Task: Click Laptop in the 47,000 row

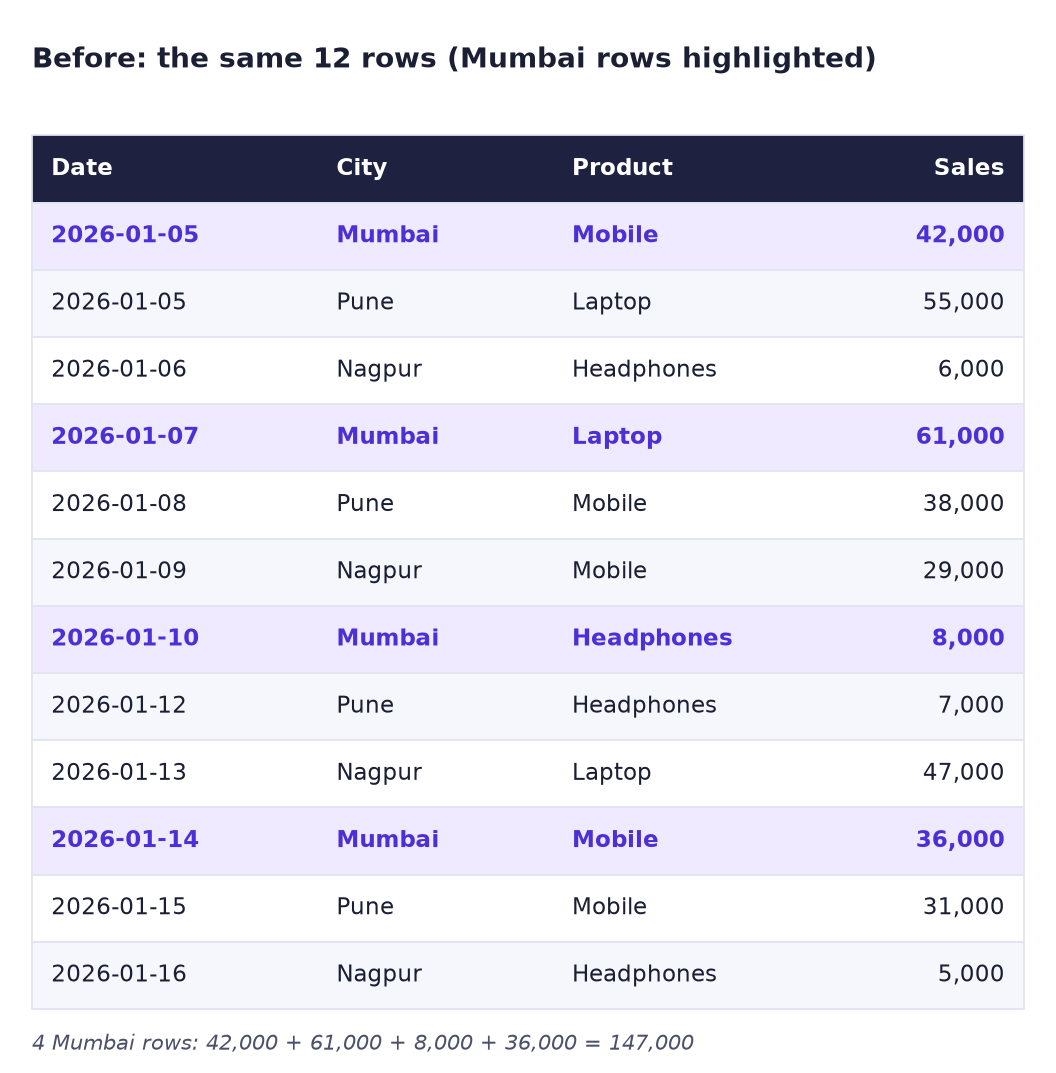Action: tap(611, 773)
